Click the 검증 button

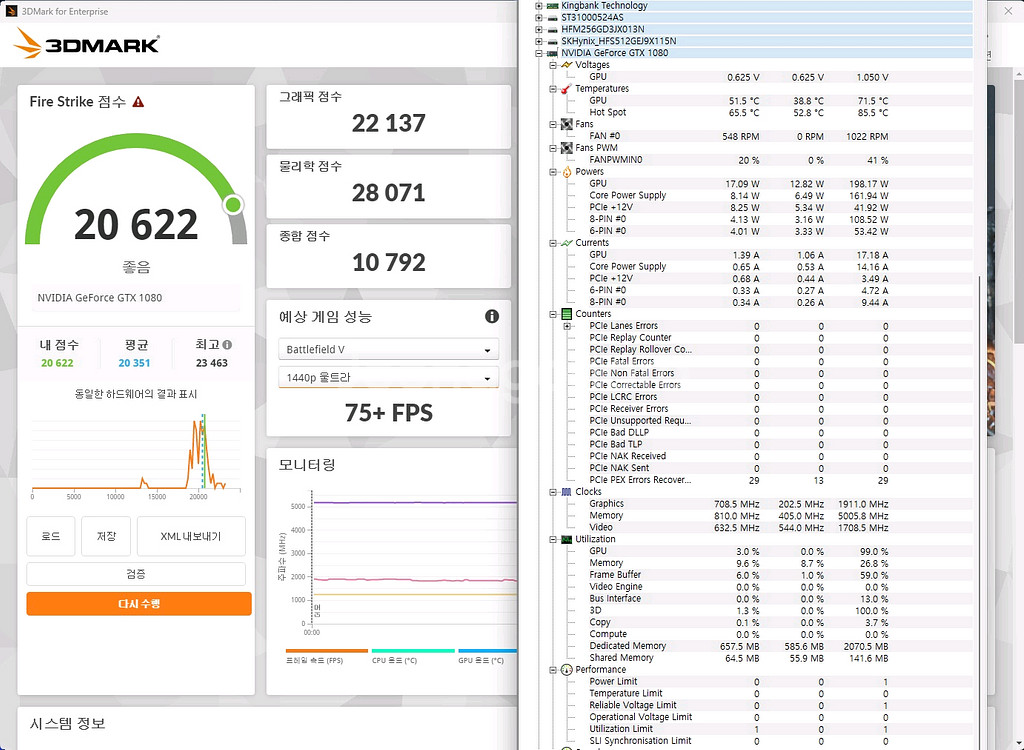136,574
